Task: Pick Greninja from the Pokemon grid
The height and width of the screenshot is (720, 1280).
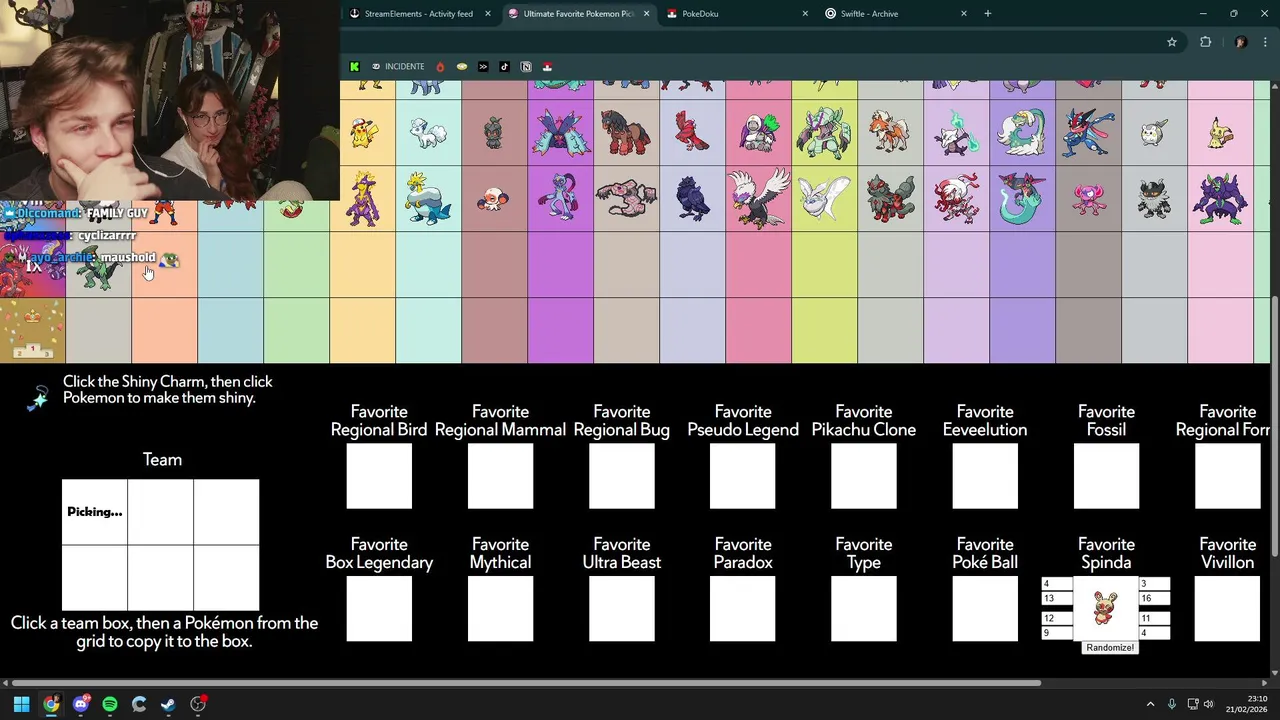Action: point(1088,132)
